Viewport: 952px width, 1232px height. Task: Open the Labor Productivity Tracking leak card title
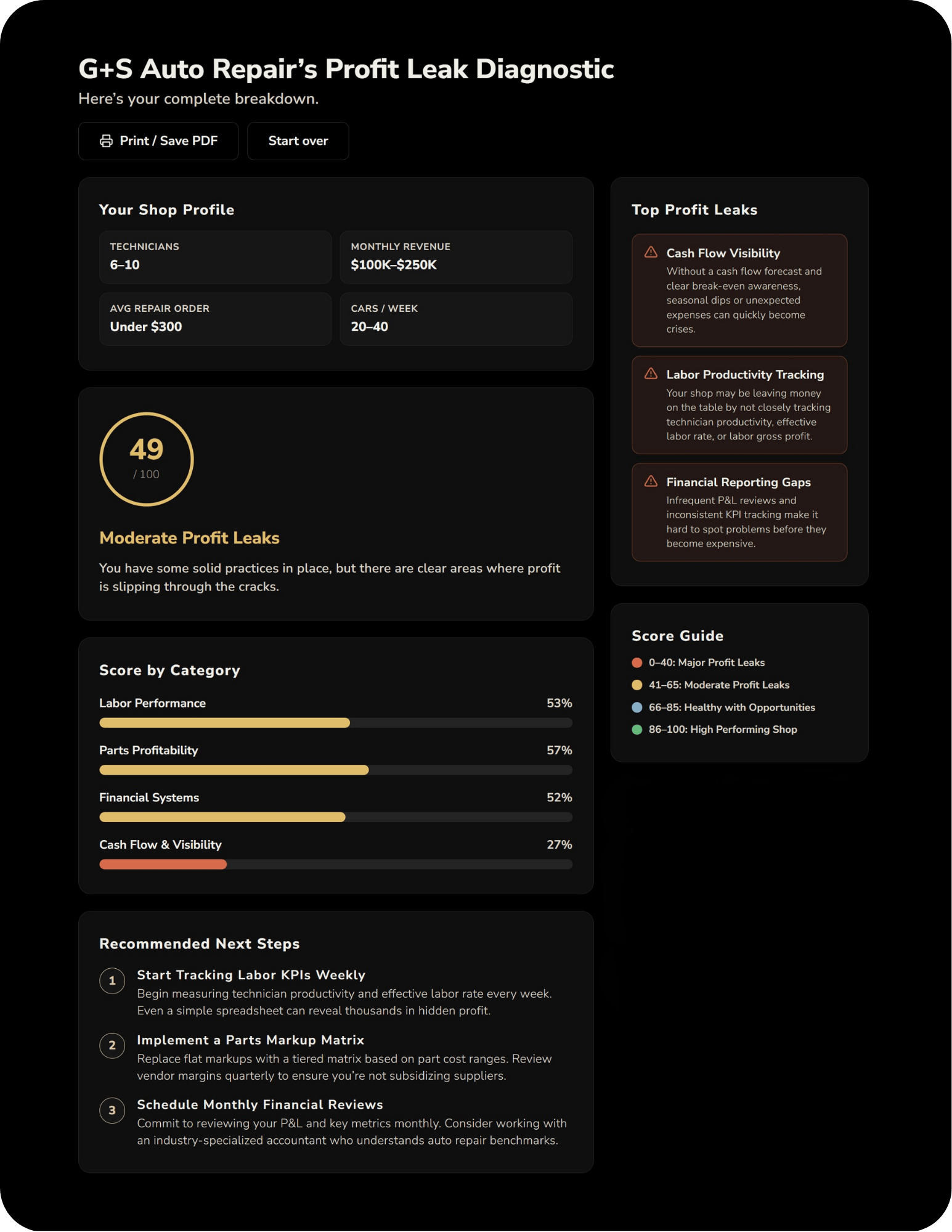745,375
